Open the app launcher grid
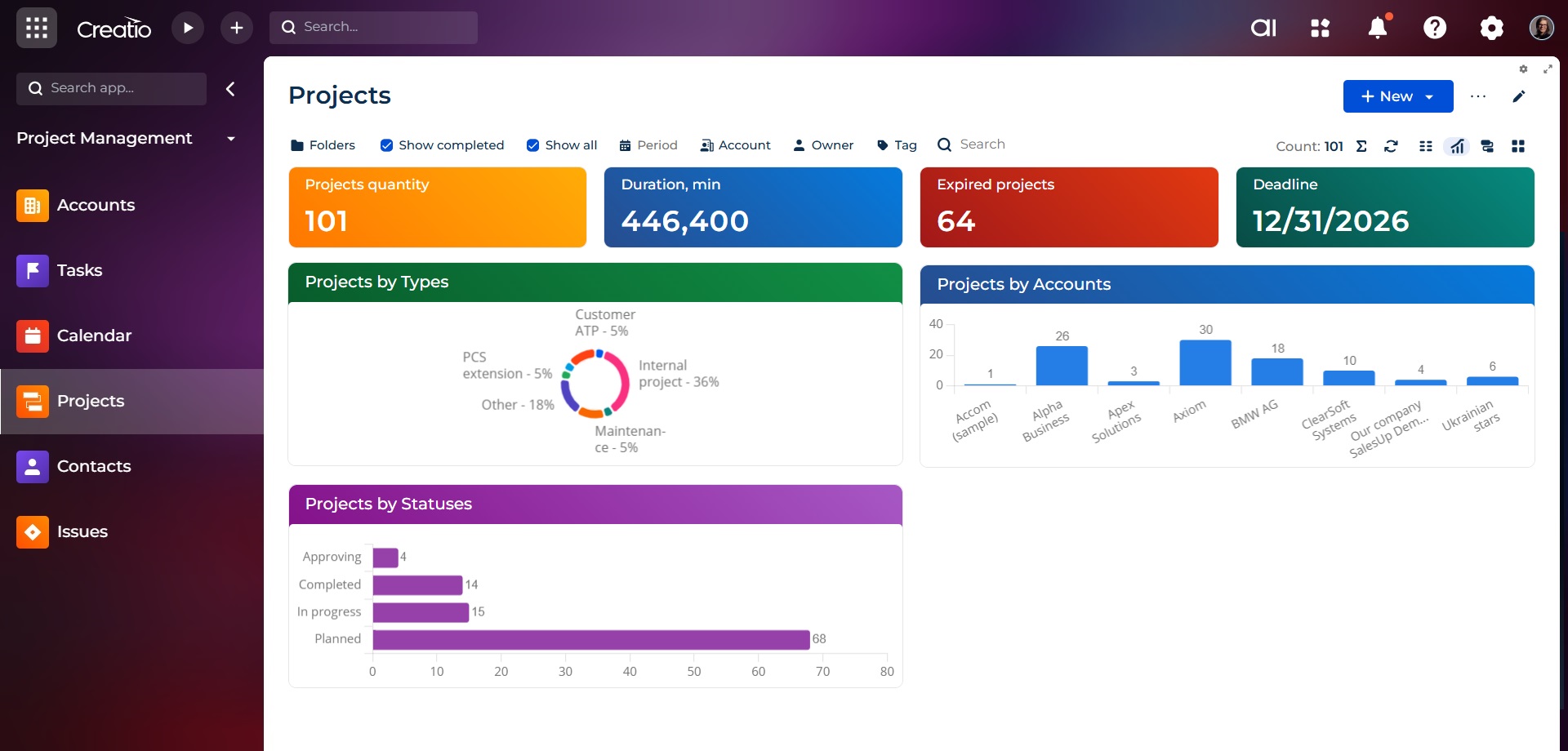The image size is (1568, 751). 37,28
